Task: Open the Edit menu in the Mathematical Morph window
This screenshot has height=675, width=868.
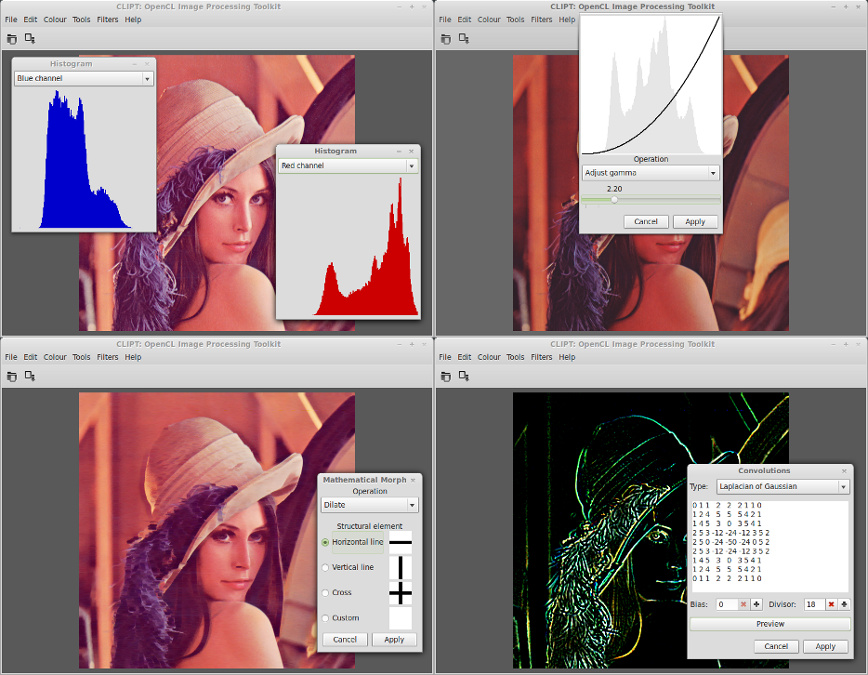Action: (30, 357)
